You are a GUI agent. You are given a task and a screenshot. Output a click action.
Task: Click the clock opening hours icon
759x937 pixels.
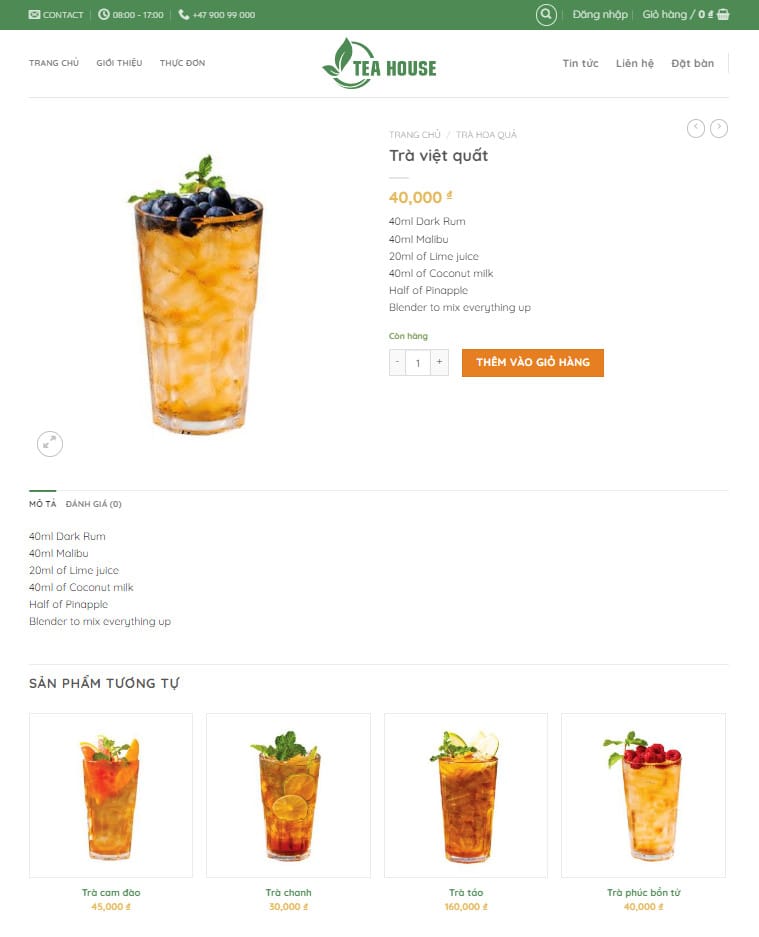(x=104, y=14)
